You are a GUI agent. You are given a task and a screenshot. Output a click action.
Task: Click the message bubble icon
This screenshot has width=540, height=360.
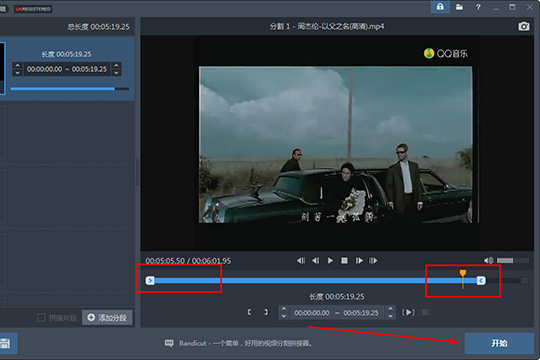[x=169, y=343]
